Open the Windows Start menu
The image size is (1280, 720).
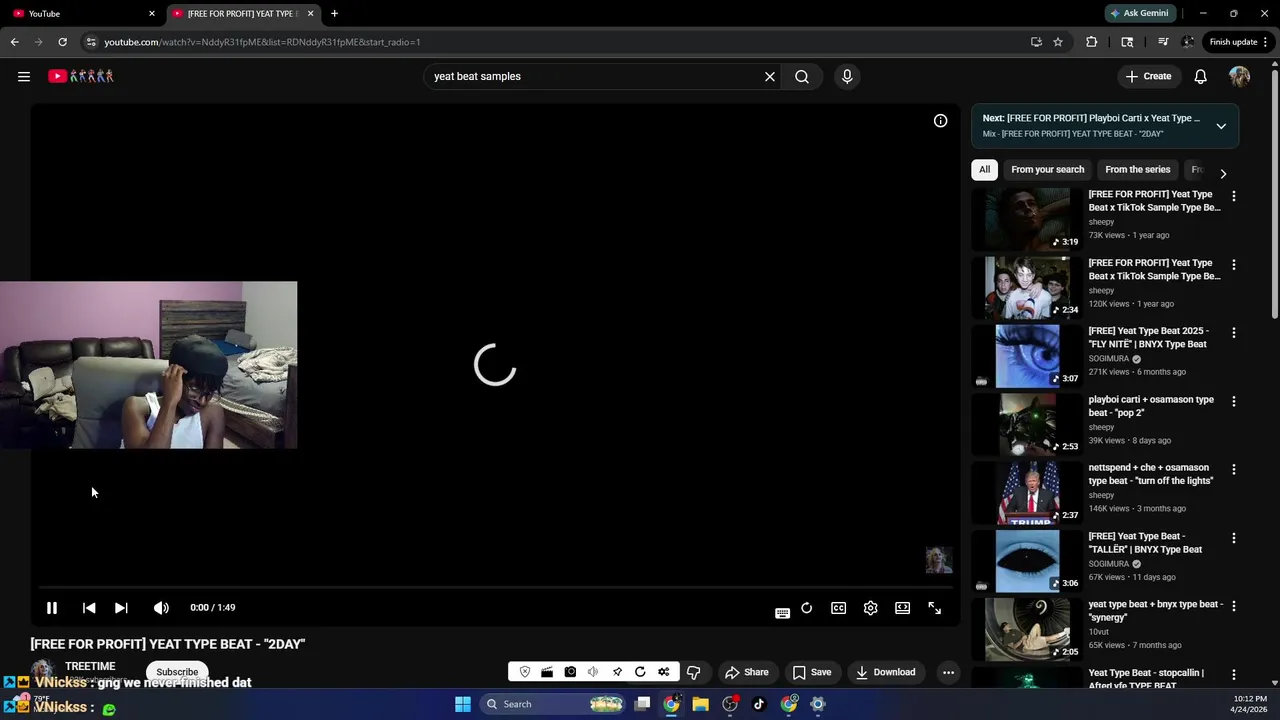463,704
